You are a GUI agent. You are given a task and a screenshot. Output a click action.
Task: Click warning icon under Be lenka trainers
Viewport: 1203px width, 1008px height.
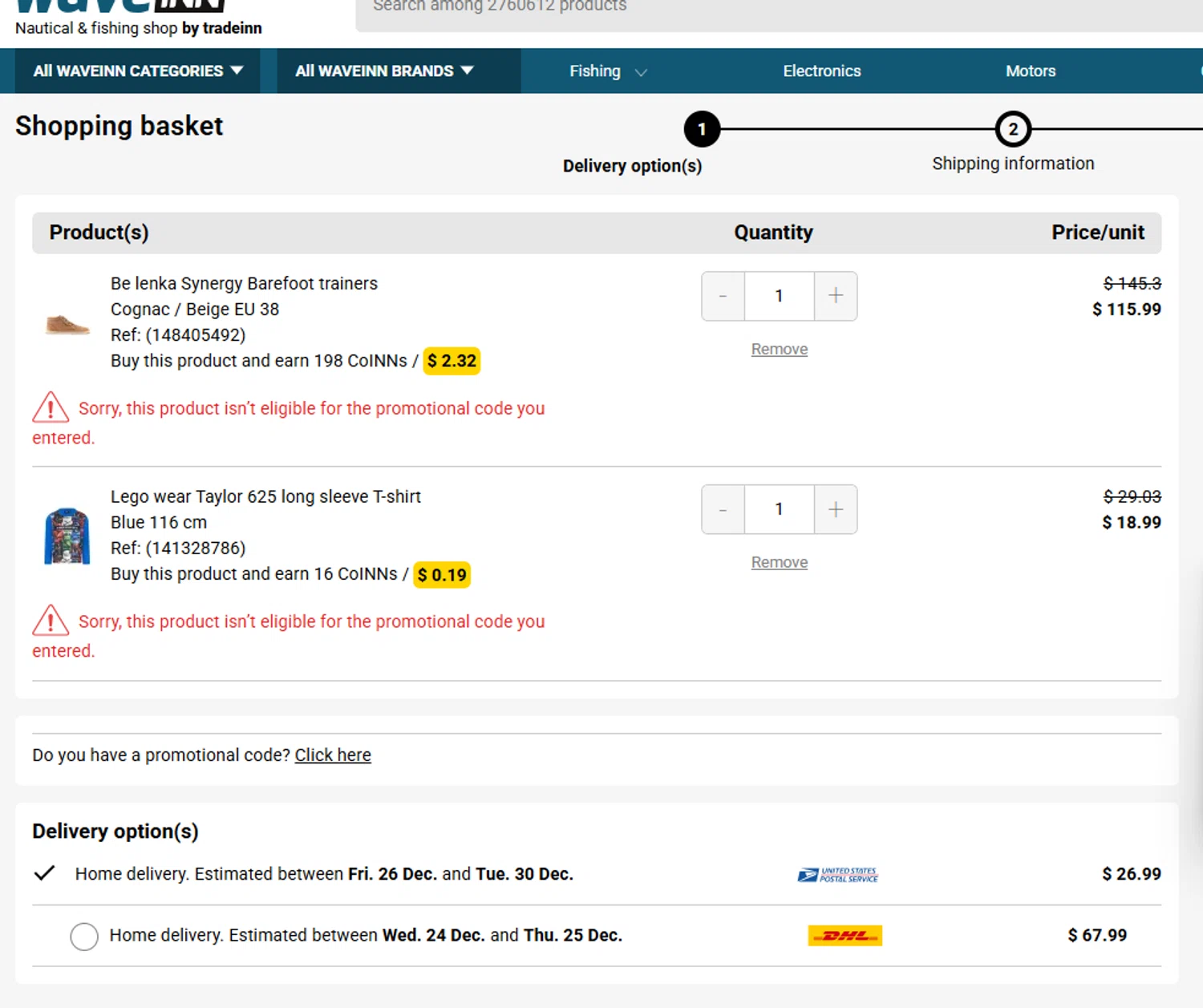point(51,407)
